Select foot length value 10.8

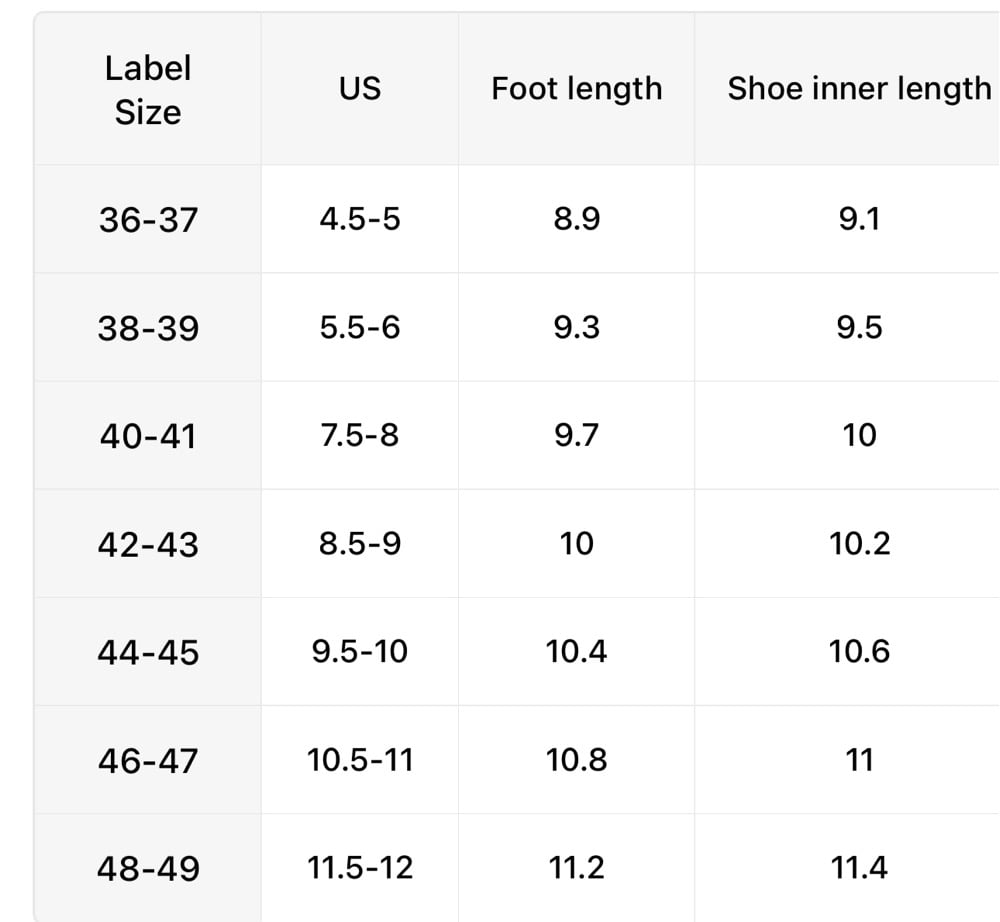tap(577, 760)
